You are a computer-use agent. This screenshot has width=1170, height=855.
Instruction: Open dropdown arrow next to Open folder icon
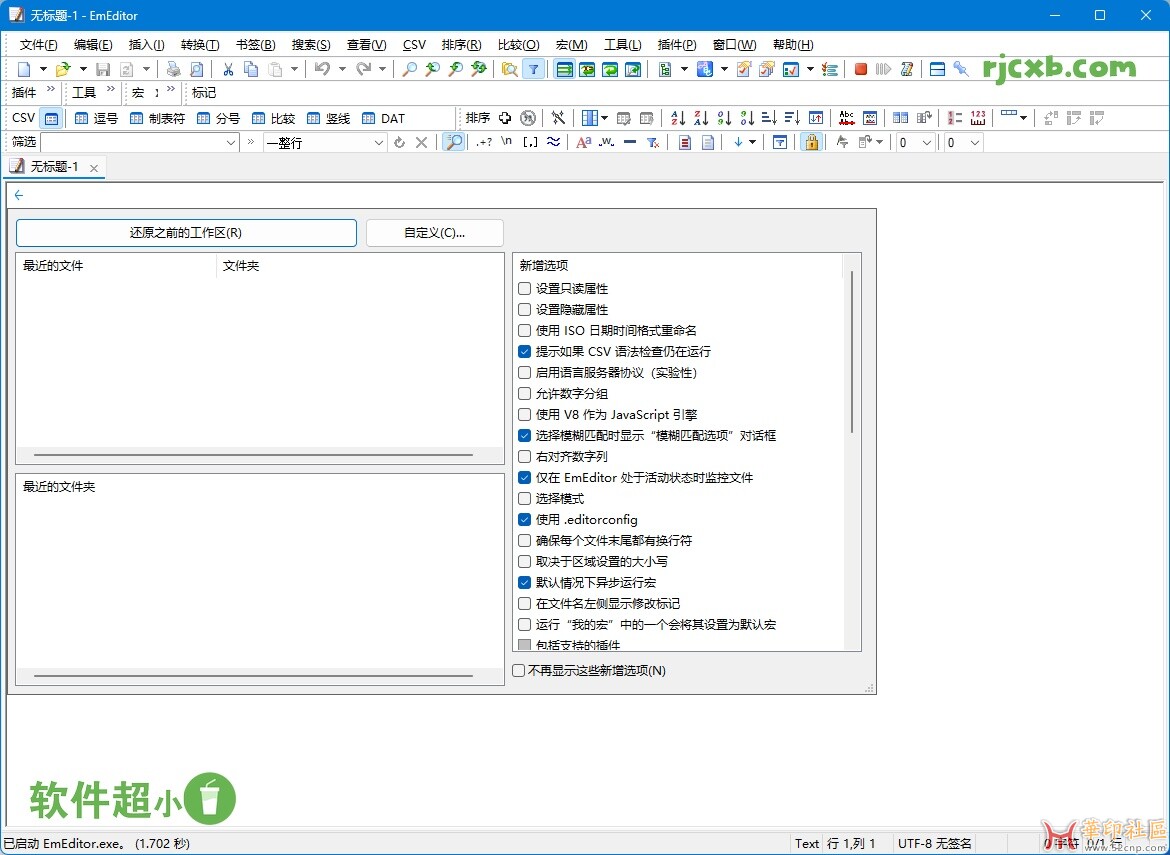pyautogui.click(x=82, y=69)
